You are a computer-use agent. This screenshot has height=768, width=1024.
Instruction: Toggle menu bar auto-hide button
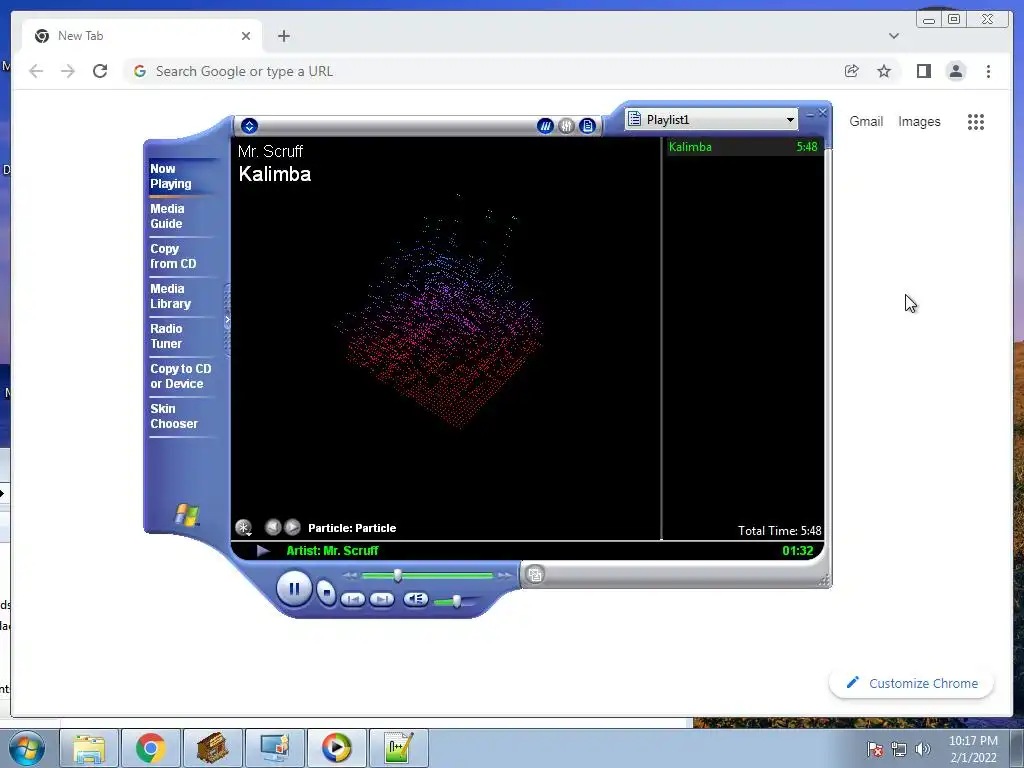click(249, 126)
